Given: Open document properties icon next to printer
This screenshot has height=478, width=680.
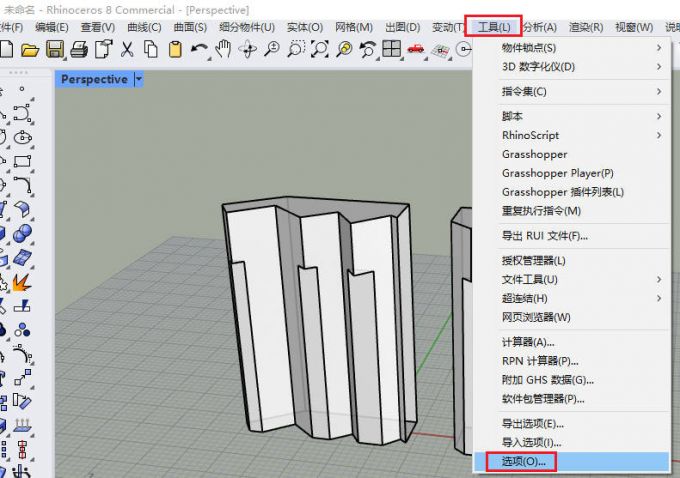Looking at the screenshot, I should [104, 49].
